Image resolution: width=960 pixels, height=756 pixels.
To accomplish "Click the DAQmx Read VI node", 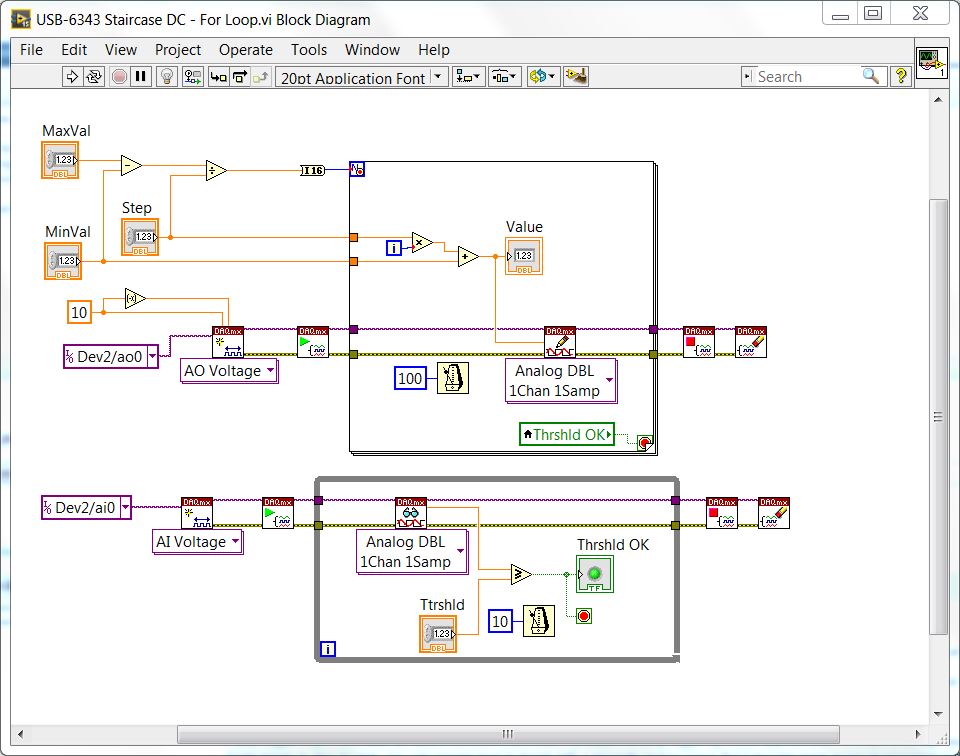I will 411,513.
